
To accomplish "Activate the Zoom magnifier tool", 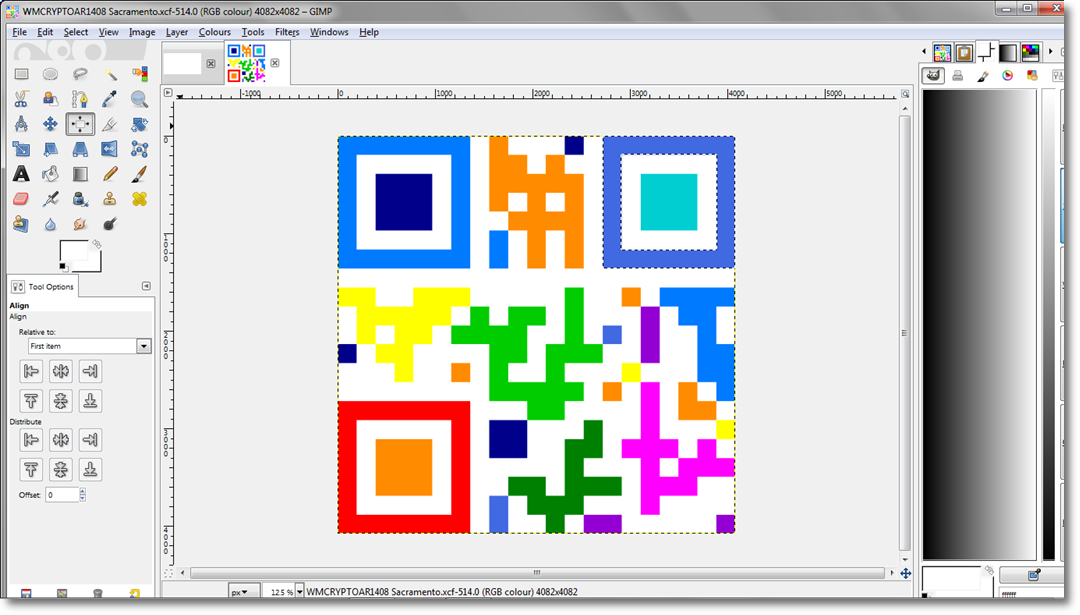I will [x=139, y=99].
